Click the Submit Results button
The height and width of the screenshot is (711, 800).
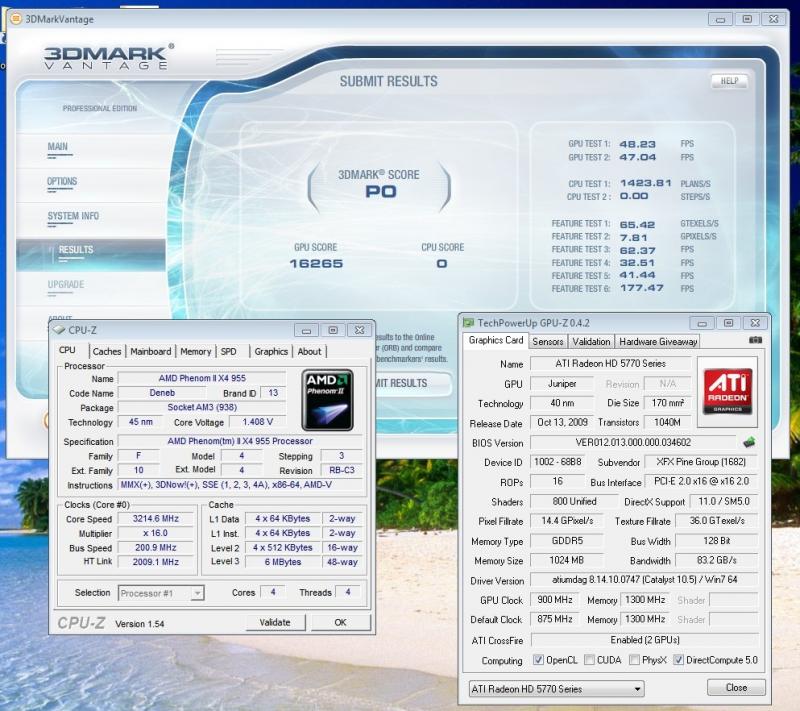[x=412, y=383]
